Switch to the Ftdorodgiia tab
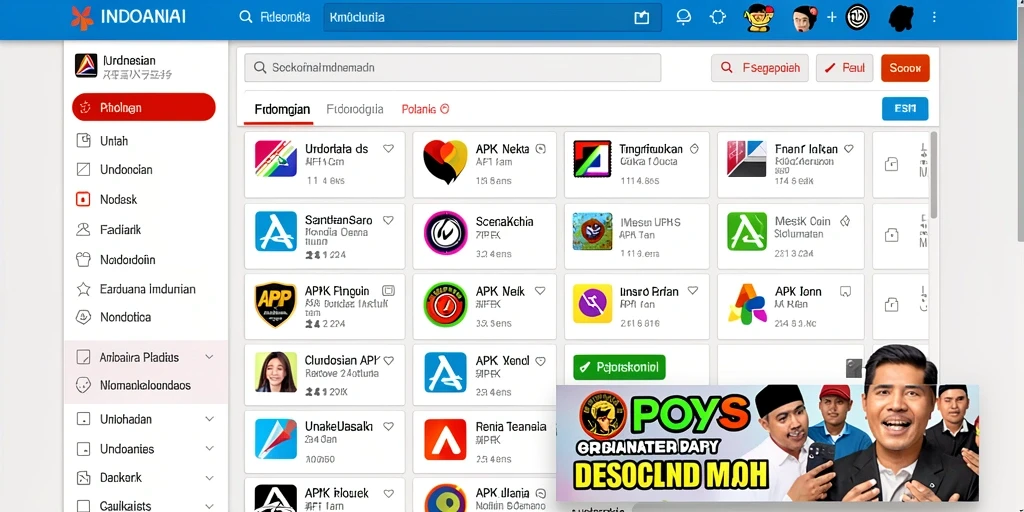 pyautogui.click(x=355, y=110)
